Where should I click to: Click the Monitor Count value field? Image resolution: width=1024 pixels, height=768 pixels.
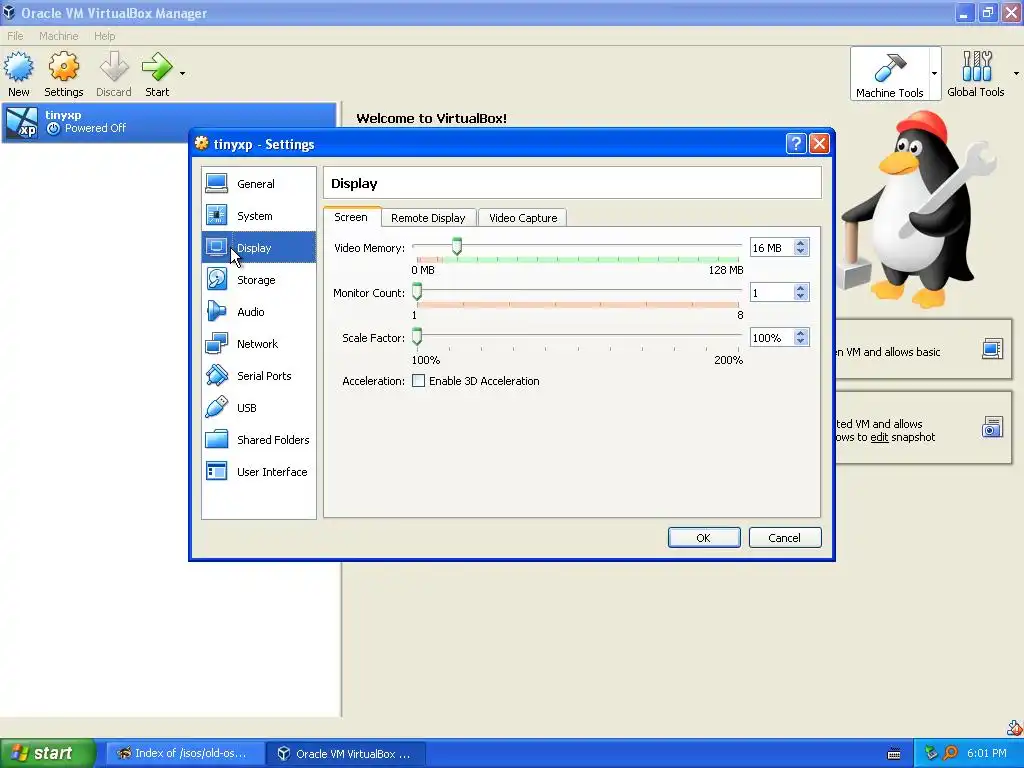coord(771,293)
